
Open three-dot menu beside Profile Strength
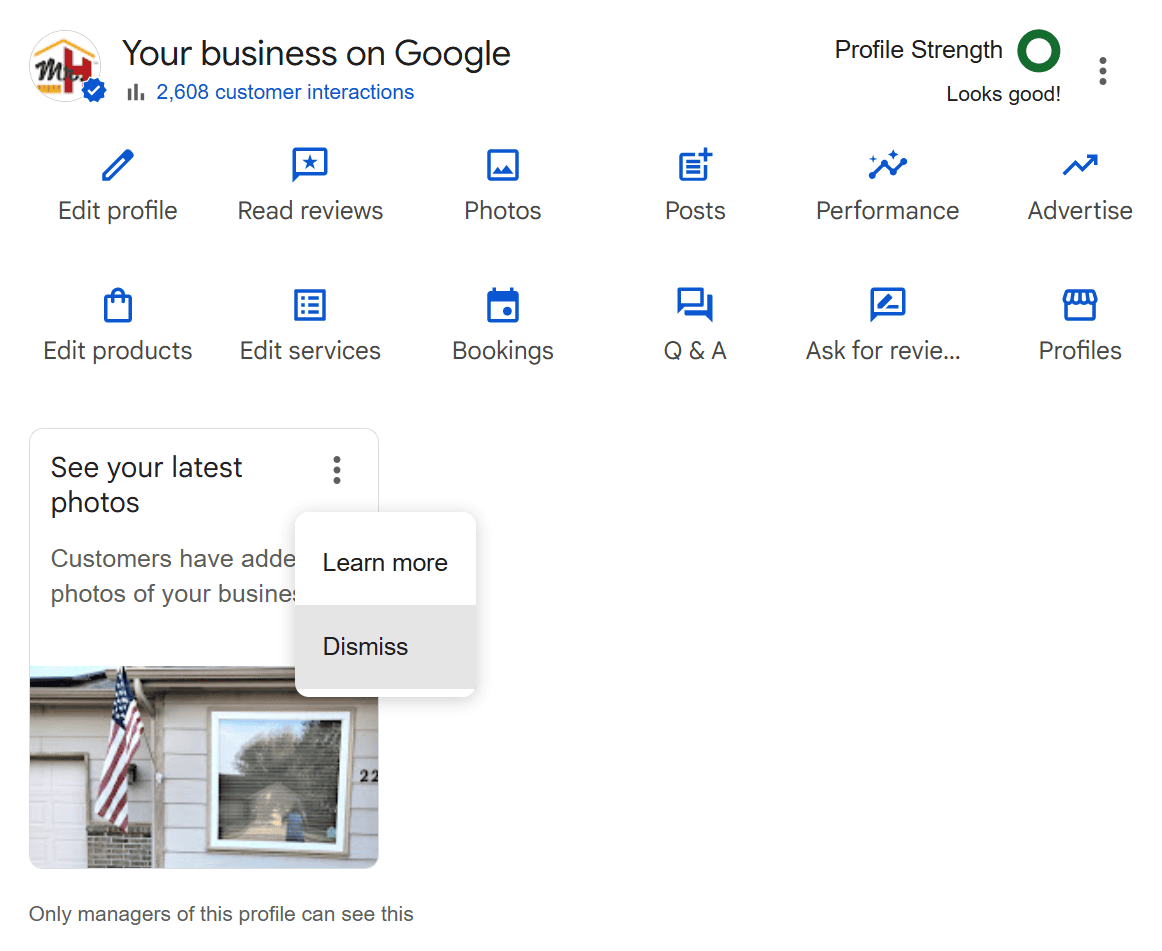(x=1102, y=71)
